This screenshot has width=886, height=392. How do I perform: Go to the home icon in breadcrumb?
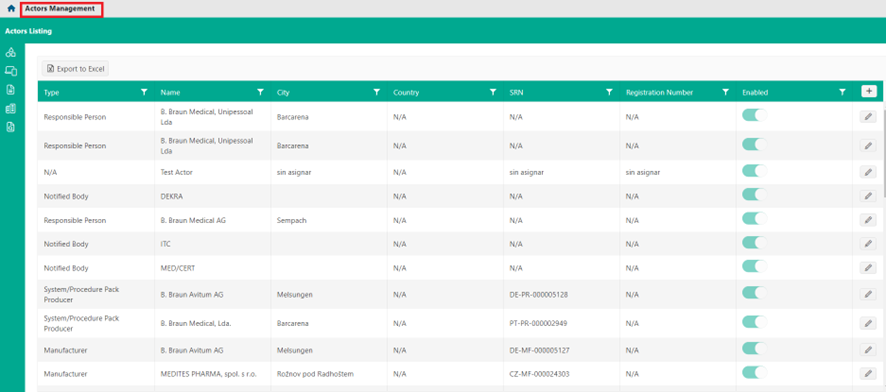click(x=11, y=9)
